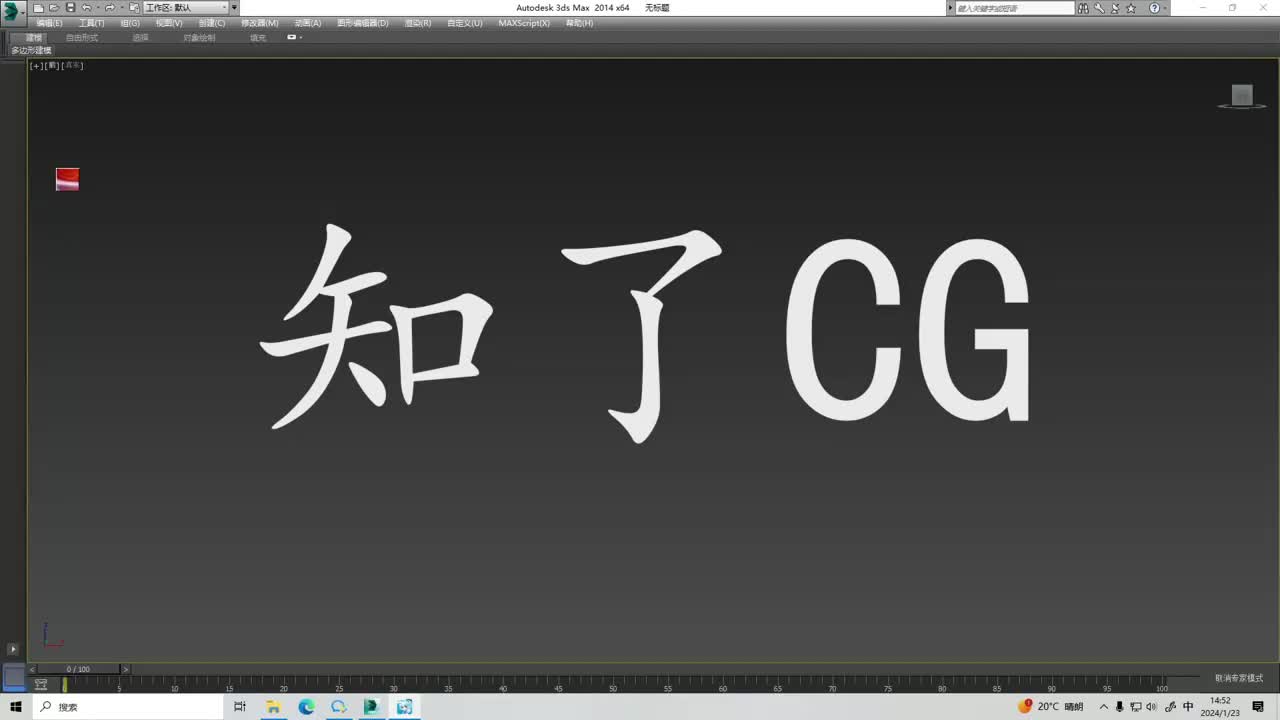Expand the arrow left of the search field
The width and height of the screenshot is (1280, 720).
pyautogui.click(x=950, y=8)
